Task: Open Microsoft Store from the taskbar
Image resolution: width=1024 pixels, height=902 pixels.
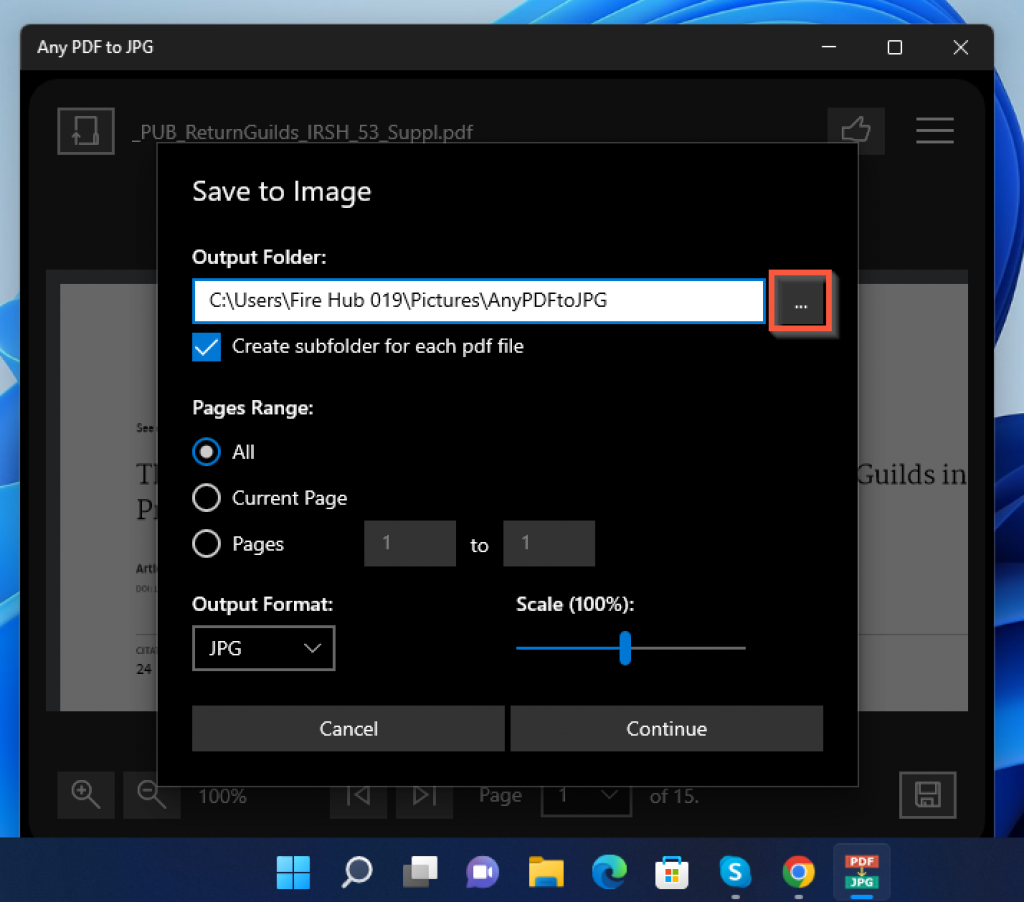Action: (672, 872)
